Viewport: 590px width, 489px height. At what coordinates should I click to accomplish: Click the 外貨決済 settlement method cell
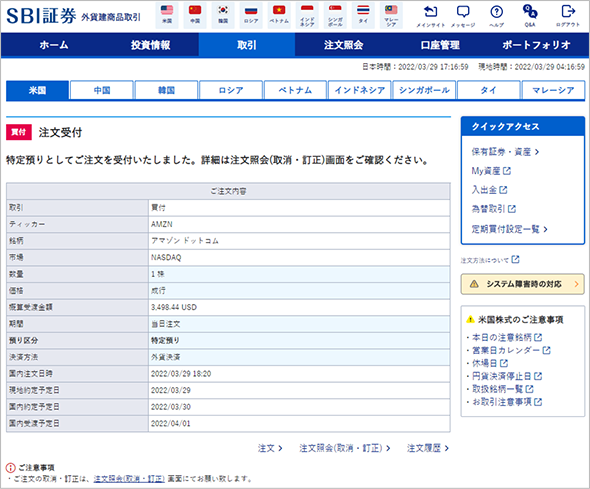coord(299,357)
